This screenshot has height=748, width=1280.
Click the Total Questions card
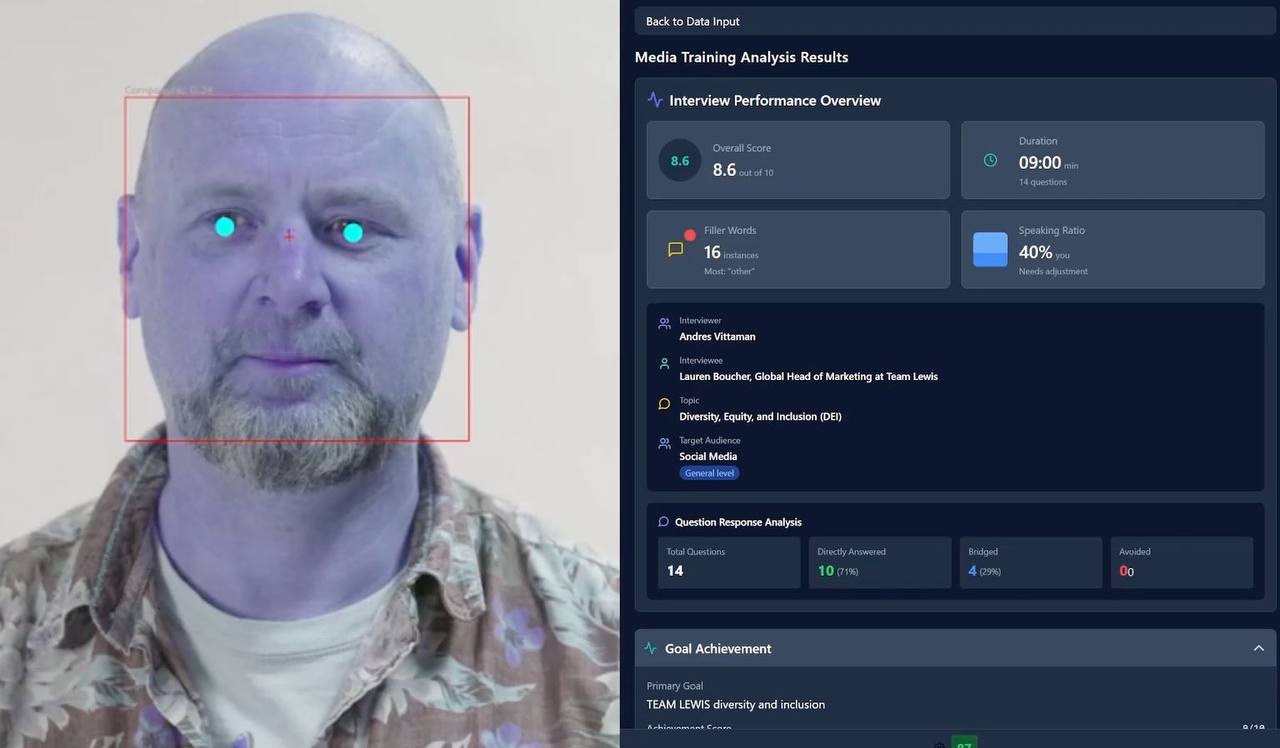[729, 562]
